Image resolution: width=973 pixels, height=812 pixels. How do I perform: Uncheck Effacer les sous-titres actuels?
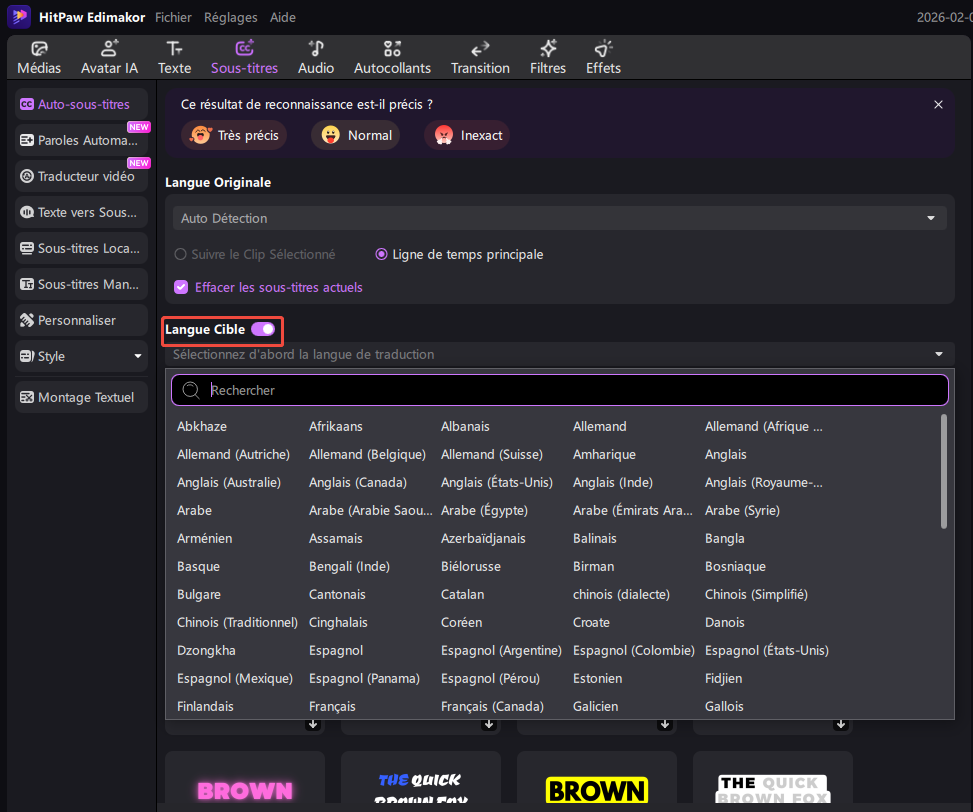coord(181,287)
